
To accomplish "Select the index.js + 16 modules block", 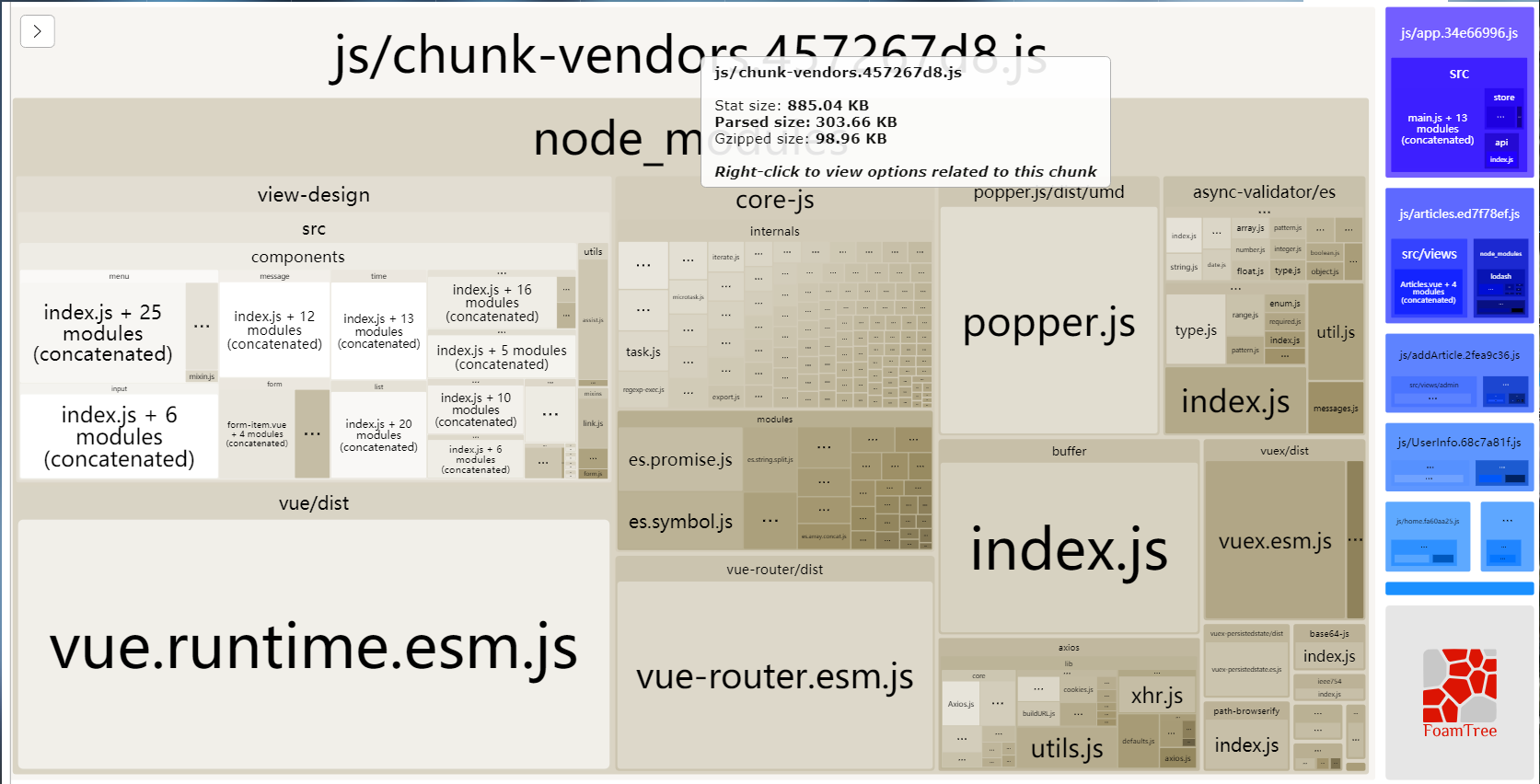I will click(492, 302).
